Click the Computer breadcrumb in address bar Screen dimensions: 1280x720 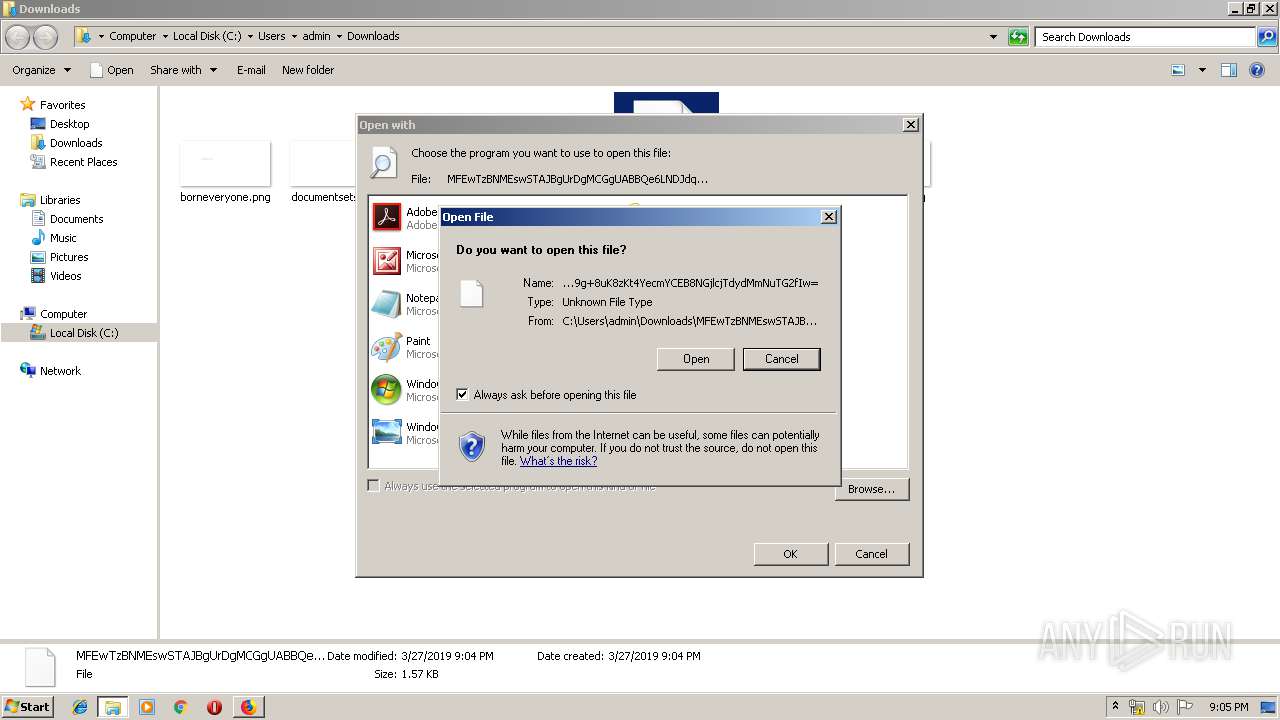coord(132,36)
